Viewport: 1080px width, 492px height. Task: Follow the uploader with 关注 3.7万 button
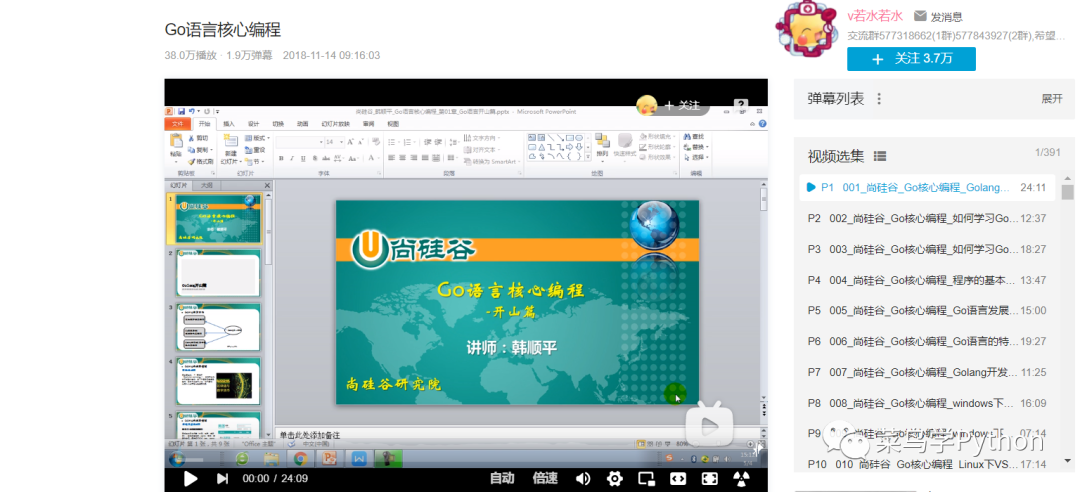tap(911, 59)
